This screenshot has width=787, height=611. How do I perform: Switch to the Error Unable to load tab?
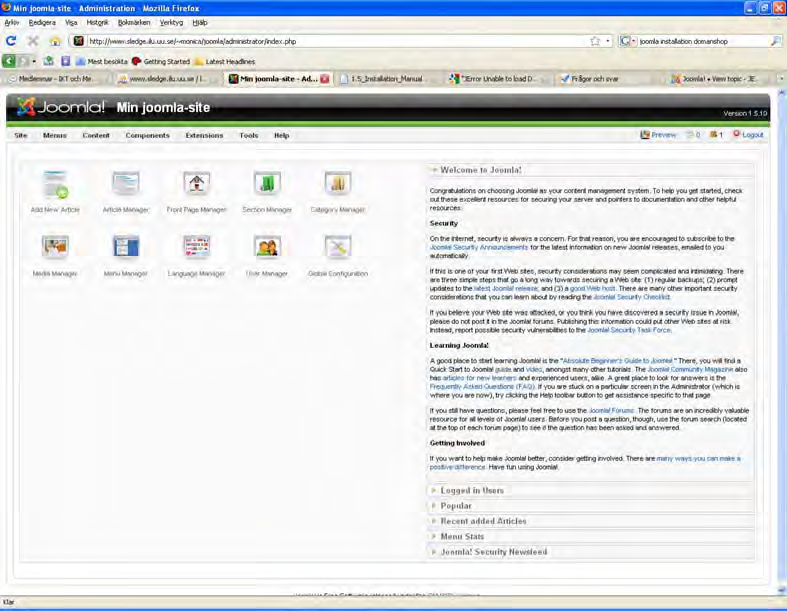(x=496, y=79)
